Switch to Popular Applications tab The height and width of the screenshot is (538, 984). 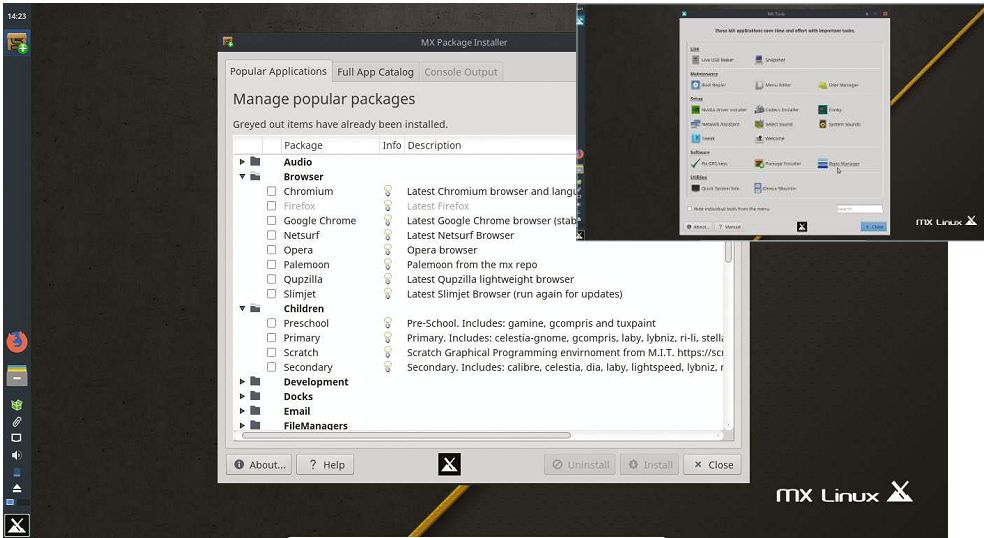[x=278, y=71]
